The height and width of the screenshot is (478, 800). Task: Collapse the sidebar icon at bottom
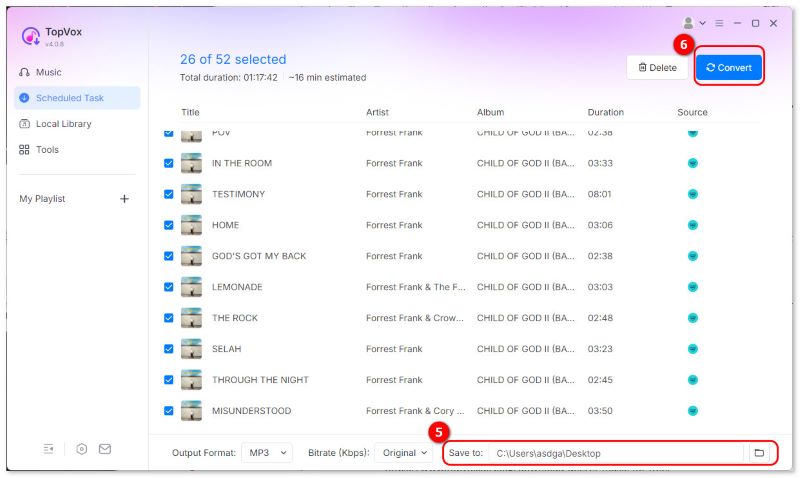tap(48, 449)
